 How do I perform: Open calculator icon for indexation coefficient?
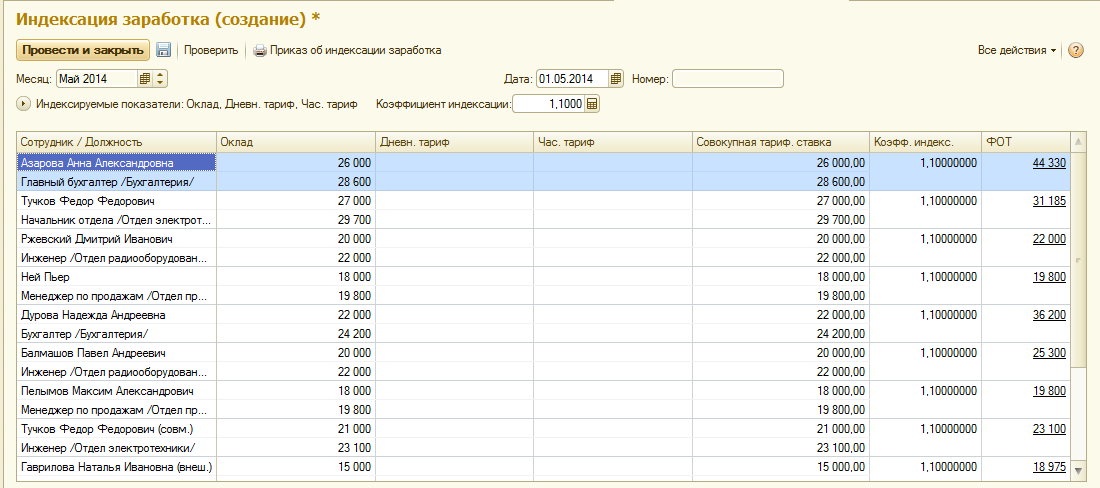(592, 103)
